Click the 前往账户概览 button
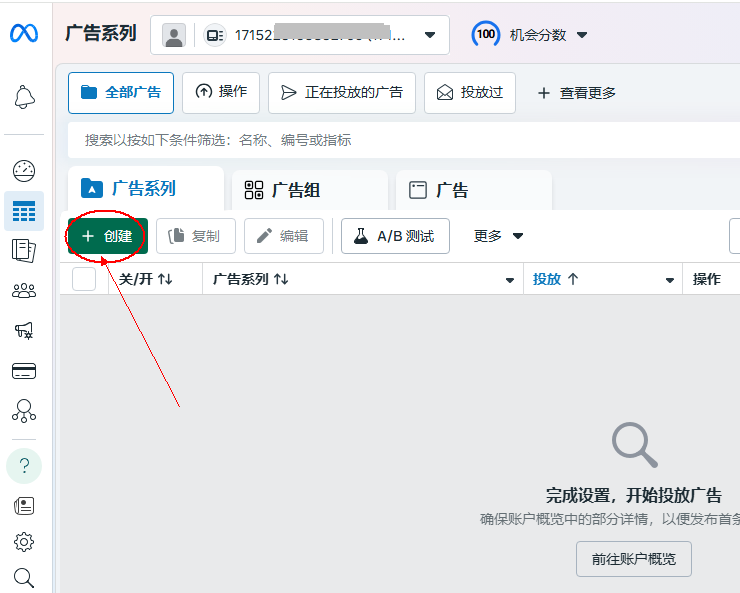This screenshot has height=593, width=740. [633, 559]
